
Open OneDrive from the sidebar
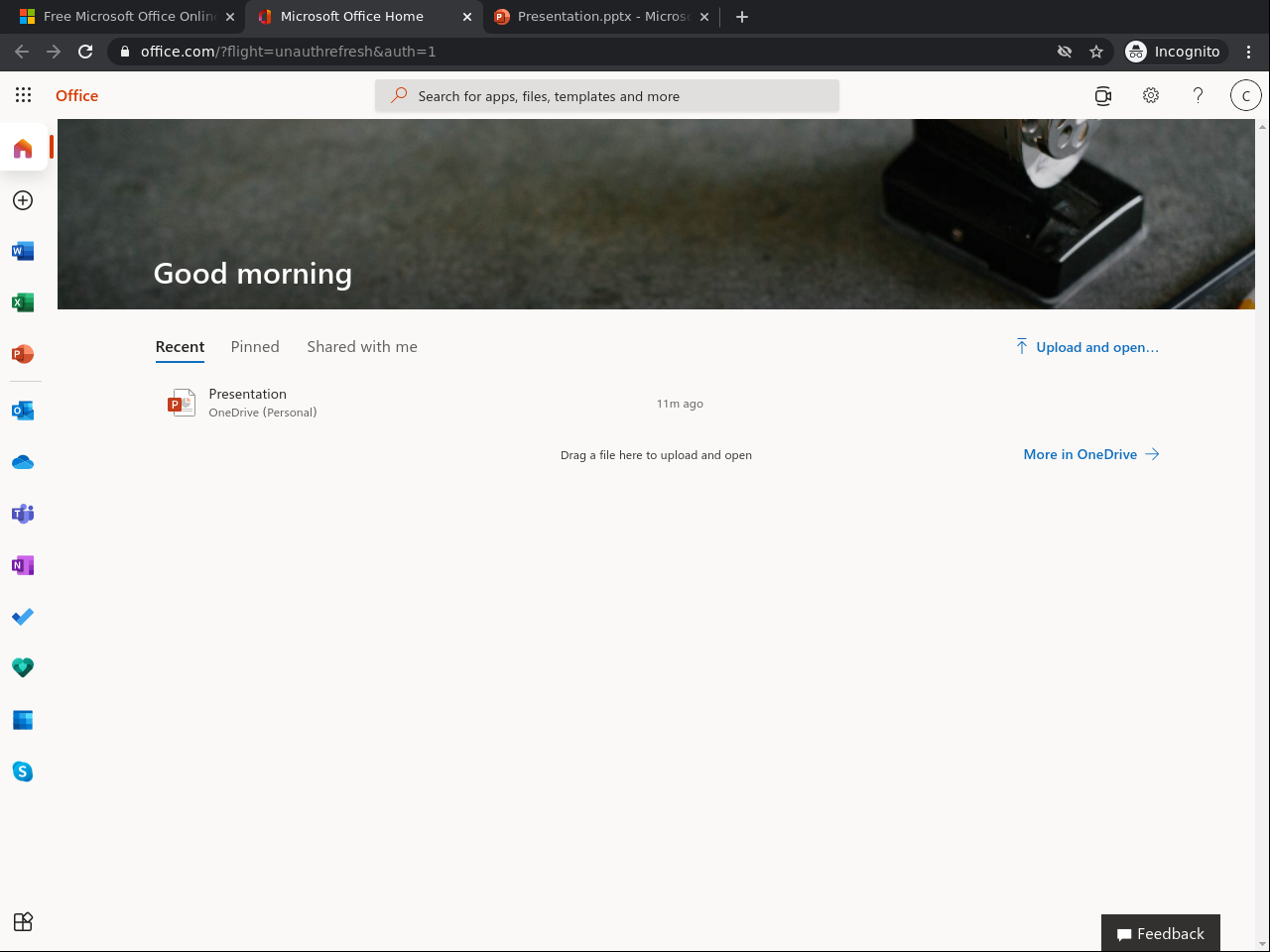coord(23,462)
